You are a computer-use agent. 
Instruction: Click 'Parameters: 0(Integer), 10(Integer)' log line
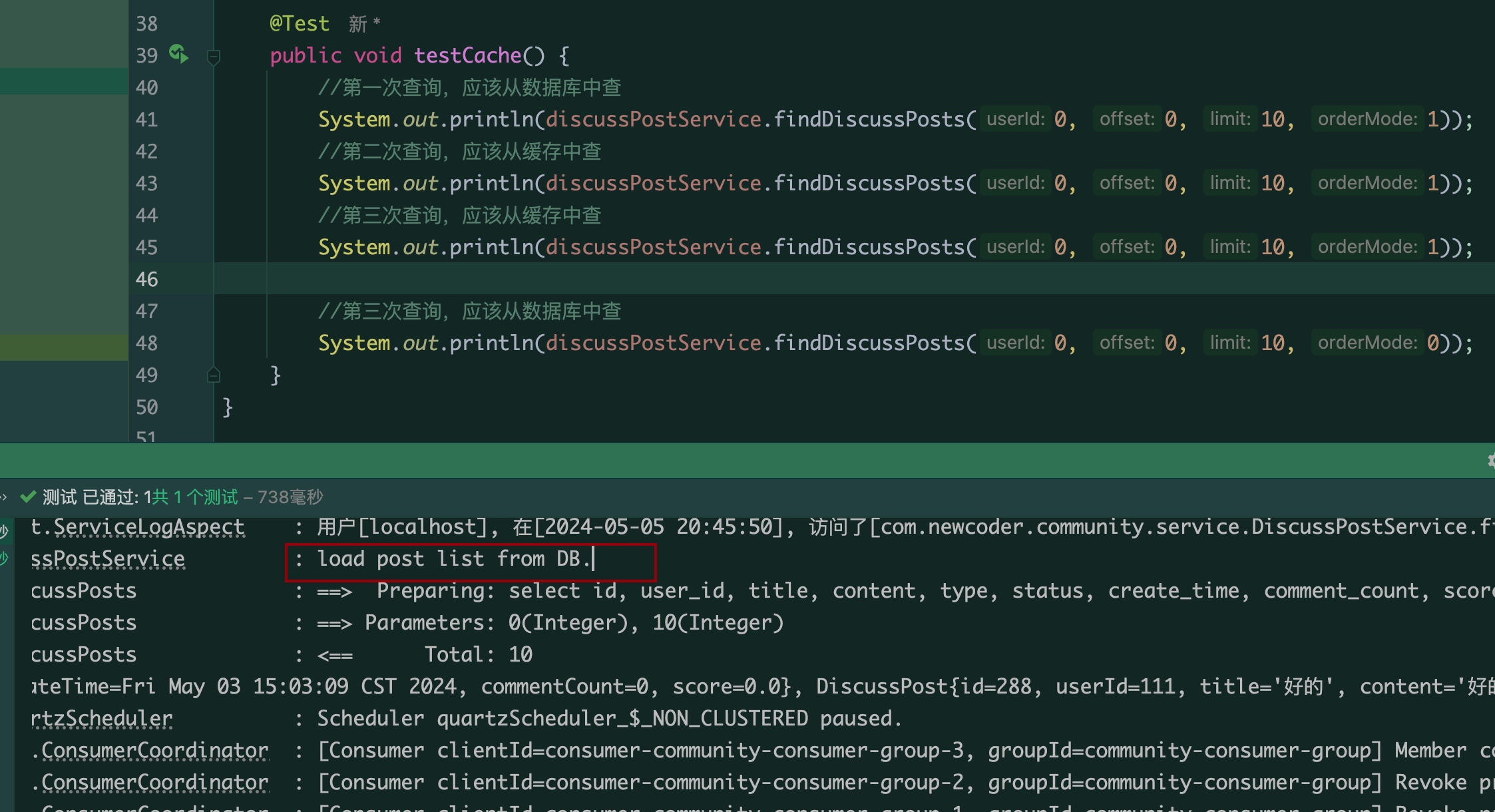click(574, 622)
